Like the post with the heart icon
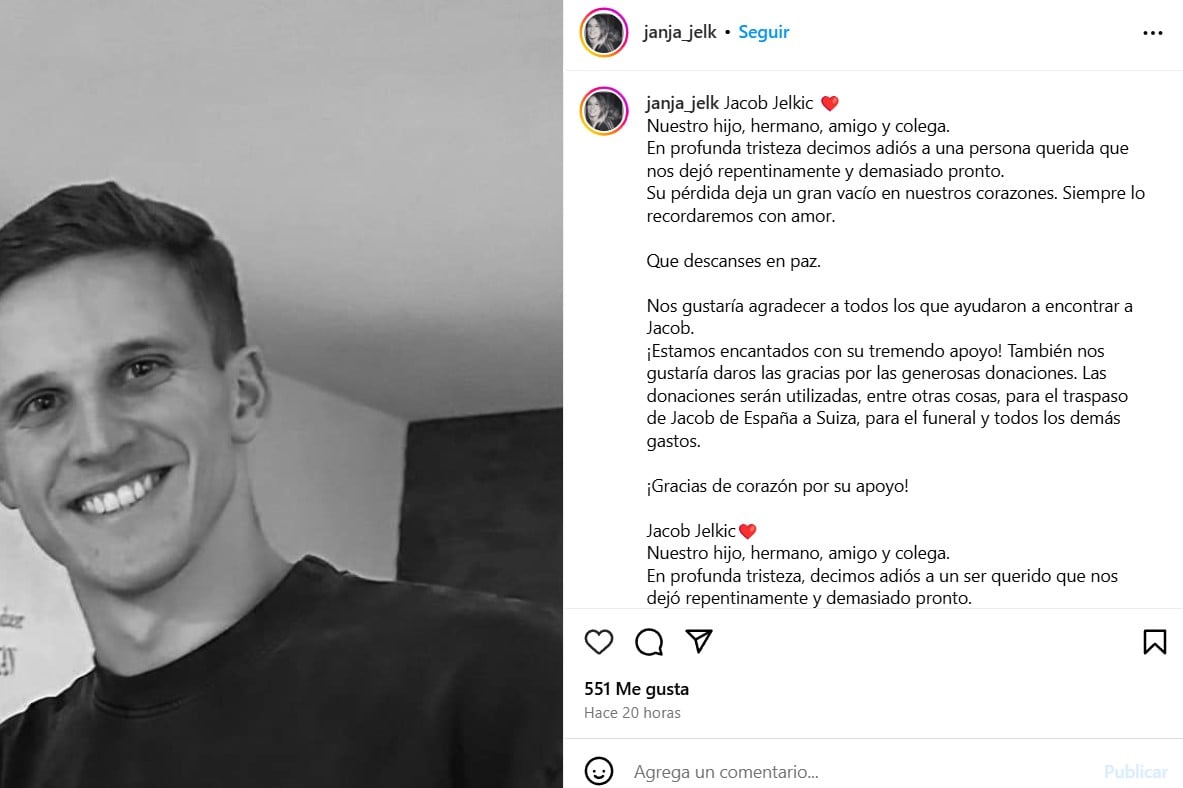Screen dimensions: 1183x788 click(599, 642)
